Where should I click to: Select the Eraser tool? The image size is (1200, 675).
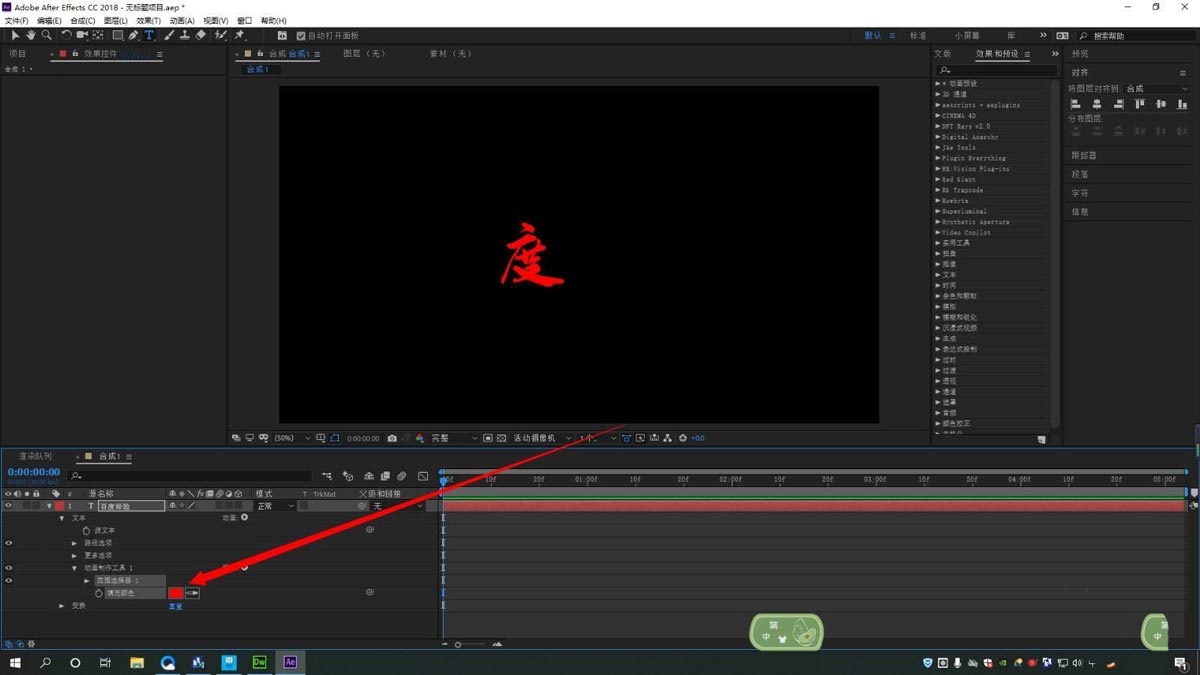click(x=200, y=35)
